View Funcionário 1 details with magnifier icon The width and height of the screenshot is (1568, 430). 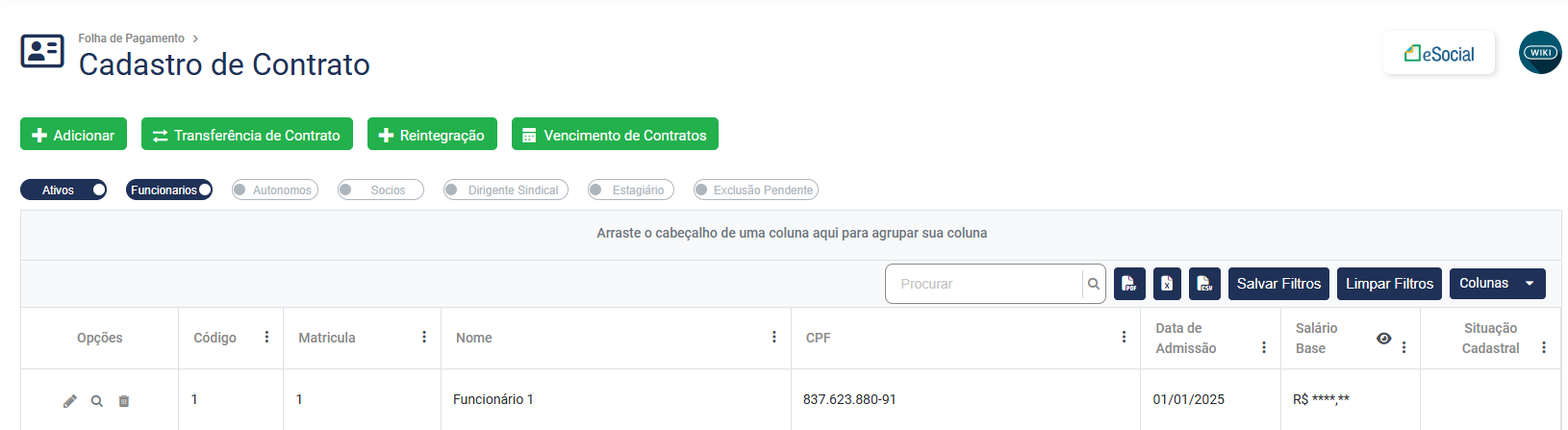97,401
